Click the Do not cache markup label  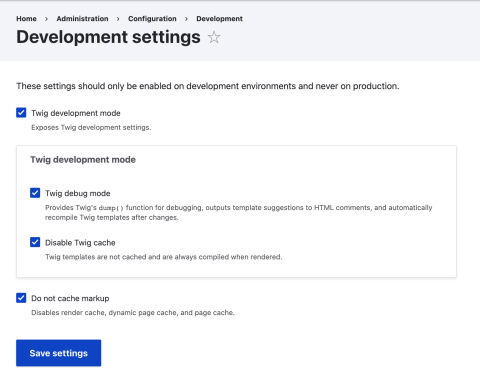click(70, 298)
